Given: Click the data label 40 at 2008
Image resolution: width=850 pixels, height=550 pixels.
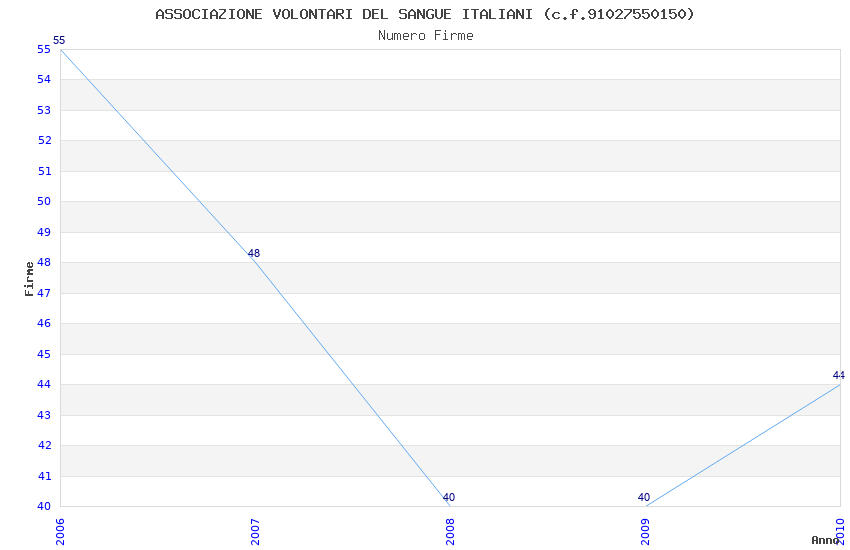Looking at the screenshot, I should click(449, 497).
